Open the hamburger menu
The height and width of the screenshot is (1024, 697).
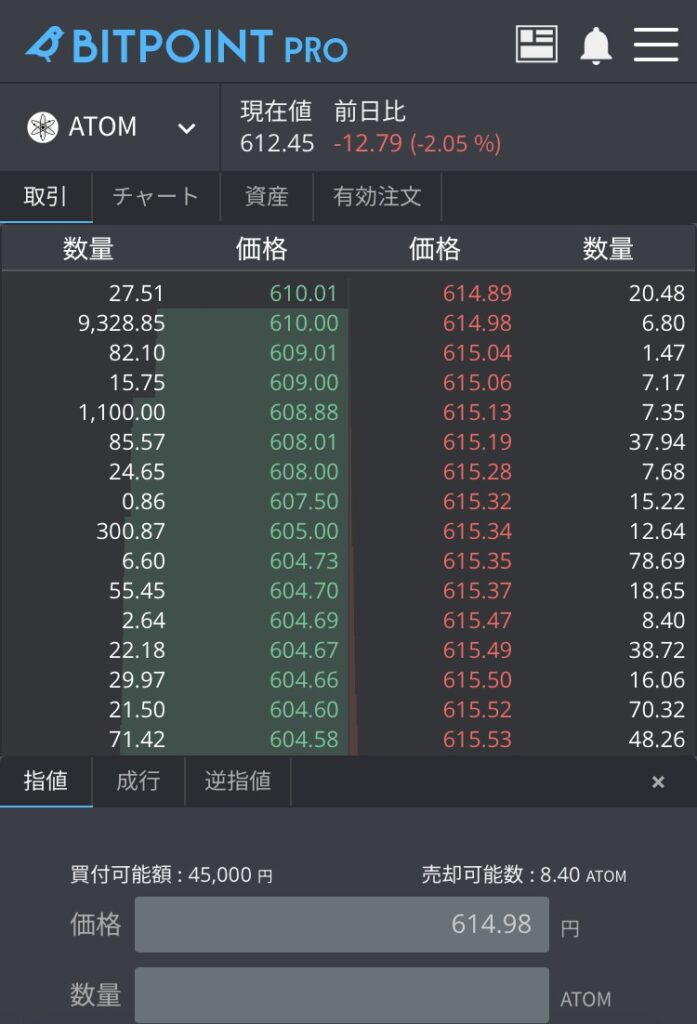656,44
